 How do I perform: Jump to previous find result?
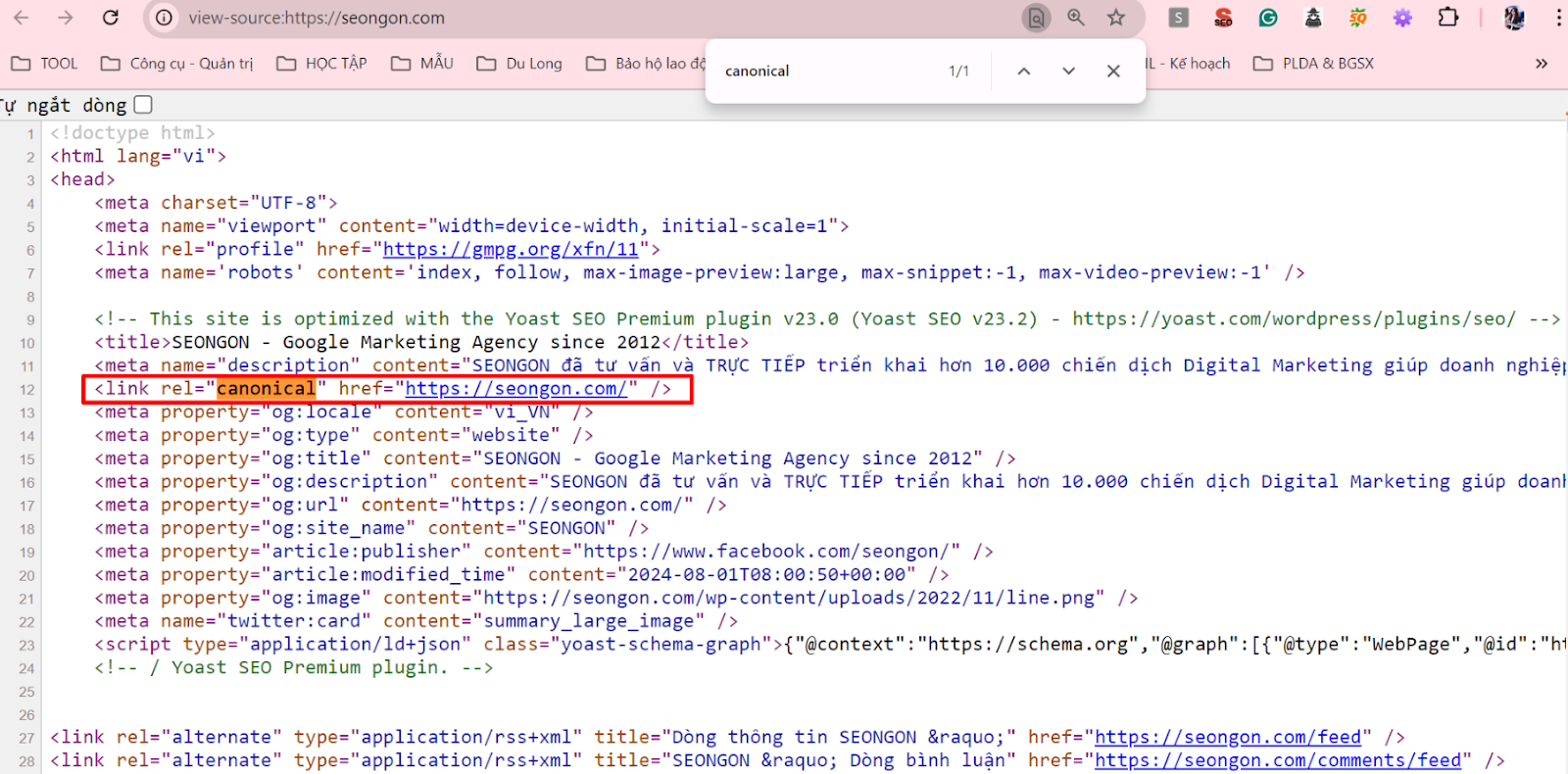tap(1024, 71)
